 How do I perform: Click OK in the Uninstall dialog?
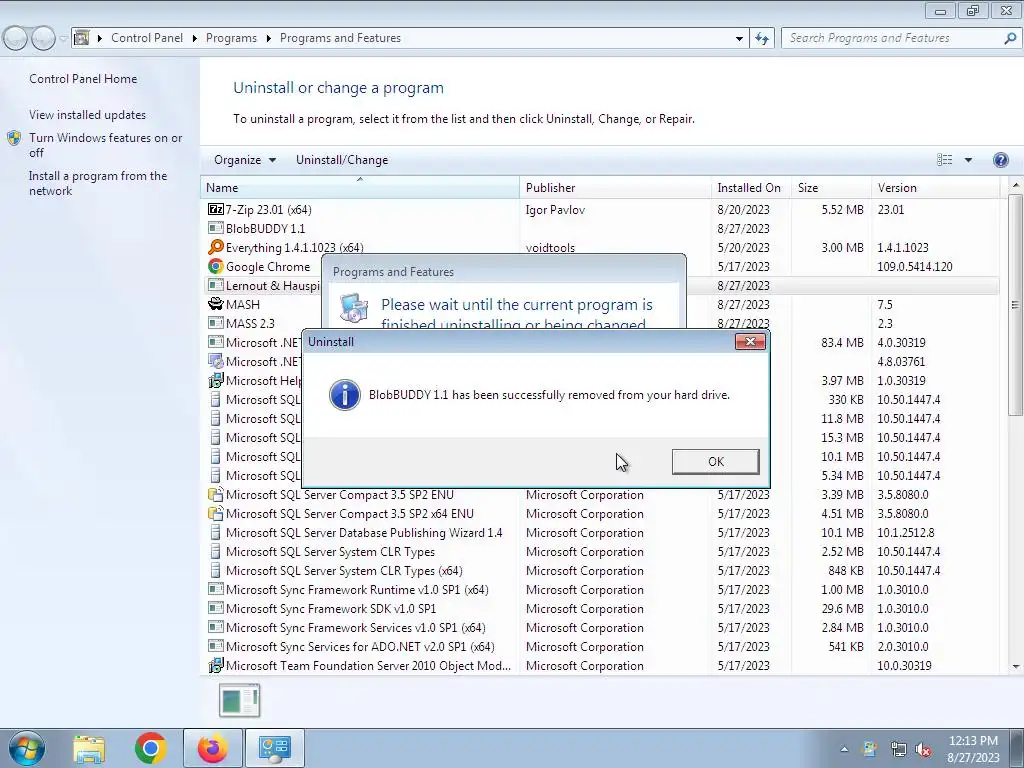click(x=715, y=461)
